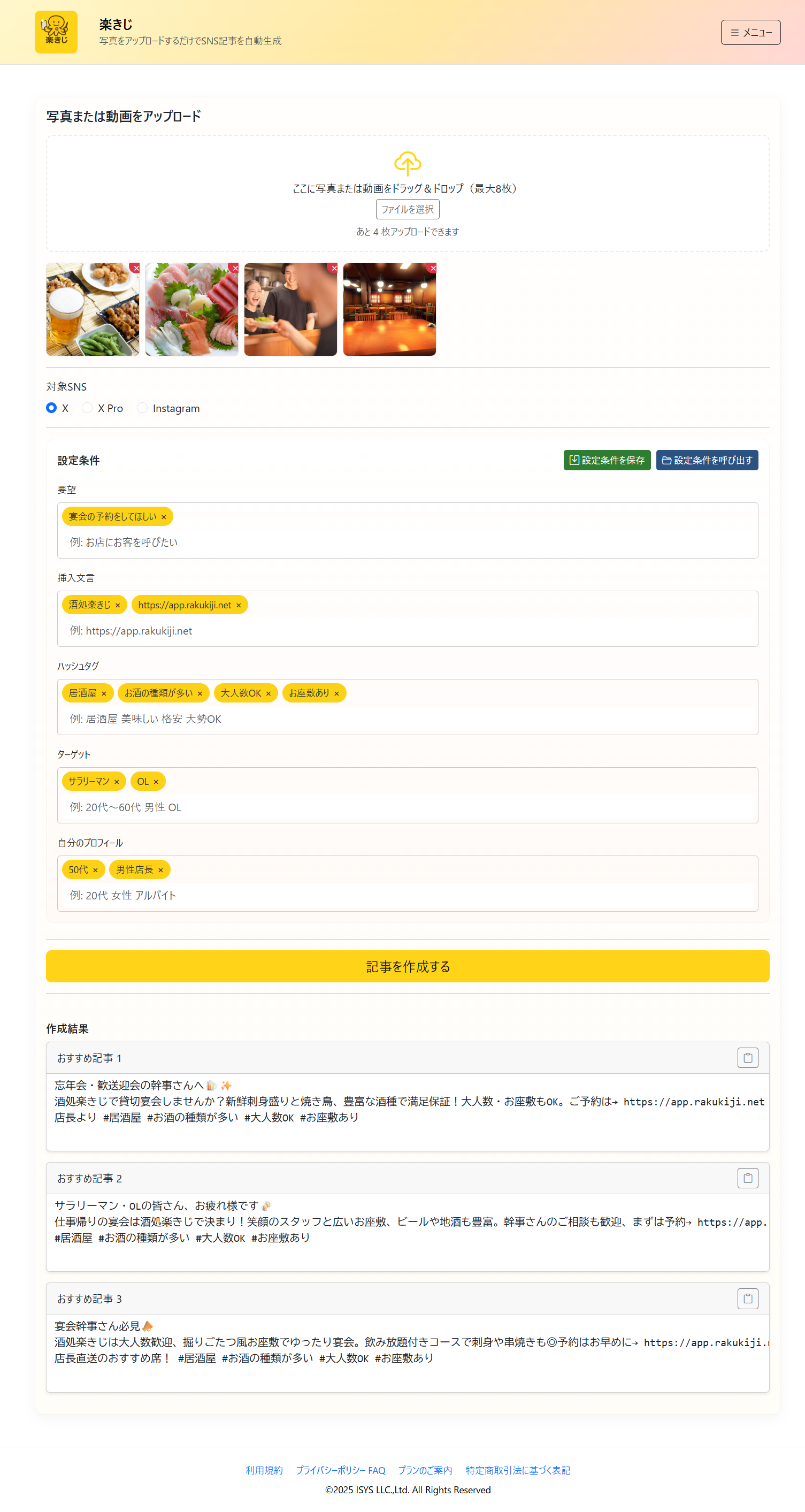
Task: Click the cloud upload icon
Action: click(x=407, y=164)
